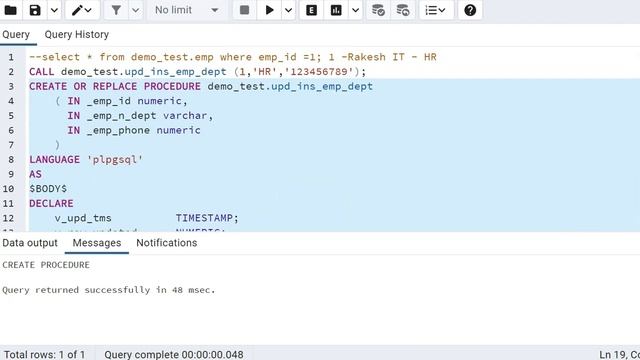Click the CREATE OR REPLACE PROCEDURE line
The height and width of the screenshot is (360, 640).
pyautogui.click(x=201, y=87)
